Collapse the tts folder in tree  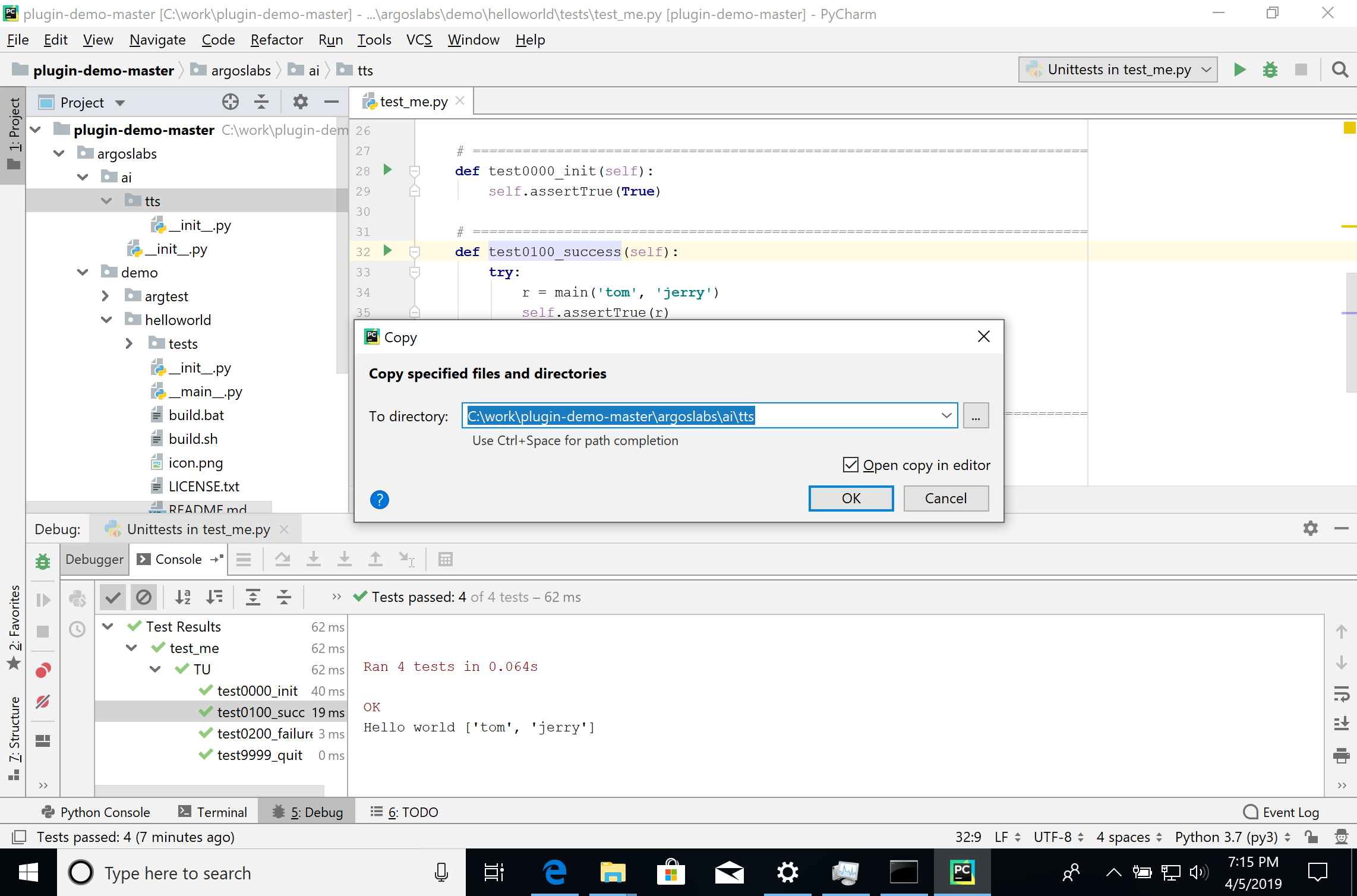coord(107,201)
